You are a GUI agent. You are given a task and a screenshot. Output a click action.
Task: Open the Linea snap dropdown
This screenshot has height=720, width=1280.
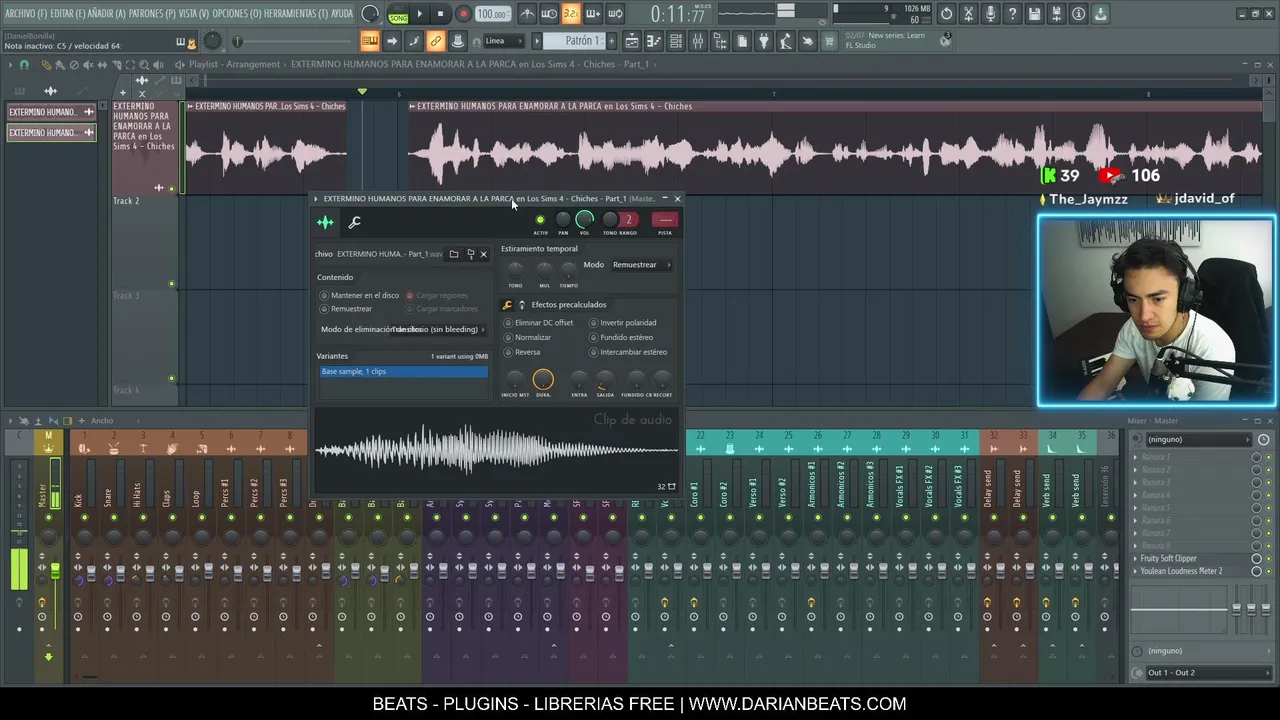tap(504, 41)
